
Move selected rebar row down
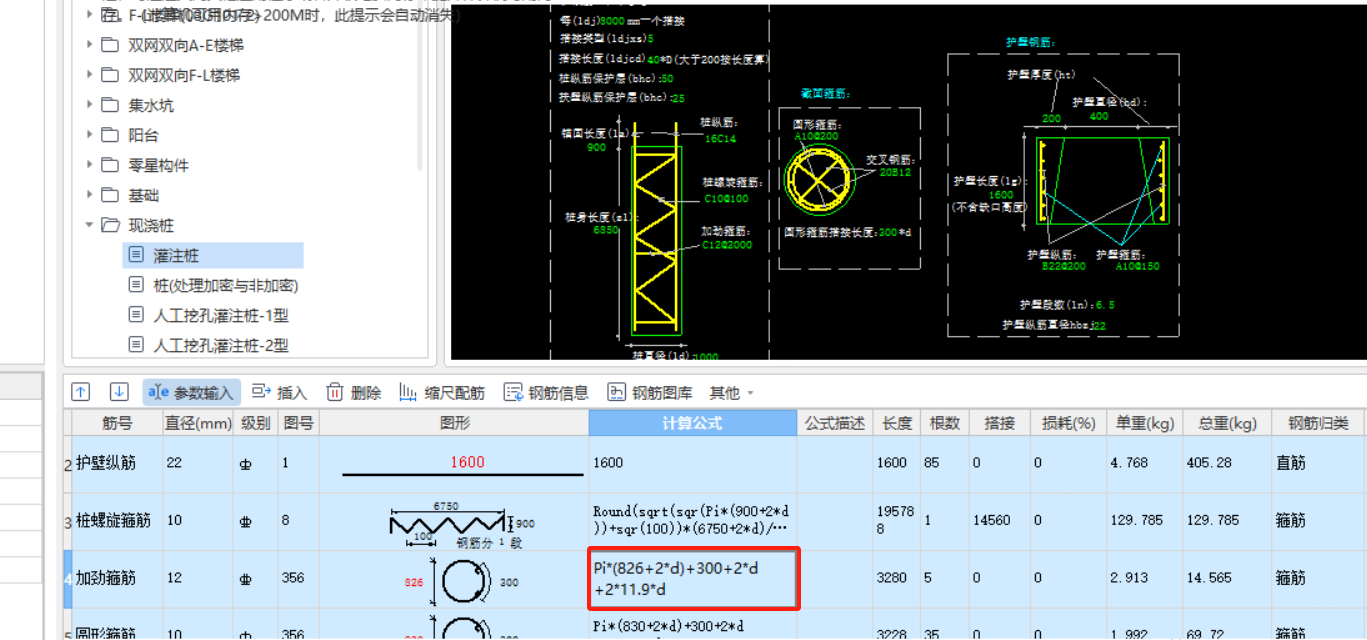click(119, 393)
